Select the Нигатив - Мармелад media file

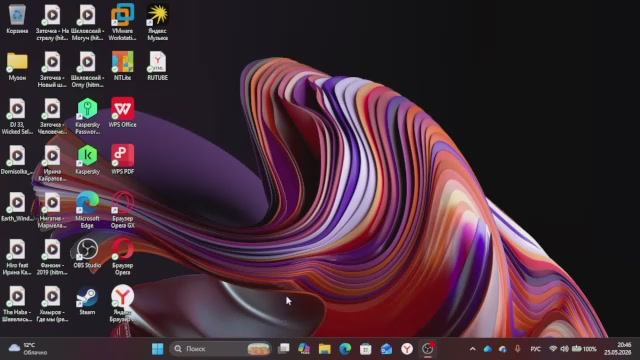coord(52,210)
